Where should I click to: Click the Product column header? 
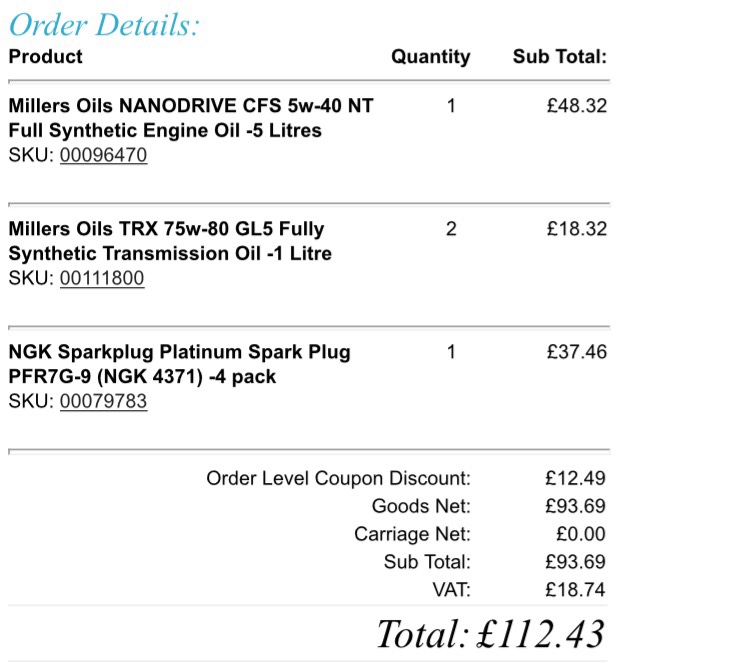coord(45,56)
